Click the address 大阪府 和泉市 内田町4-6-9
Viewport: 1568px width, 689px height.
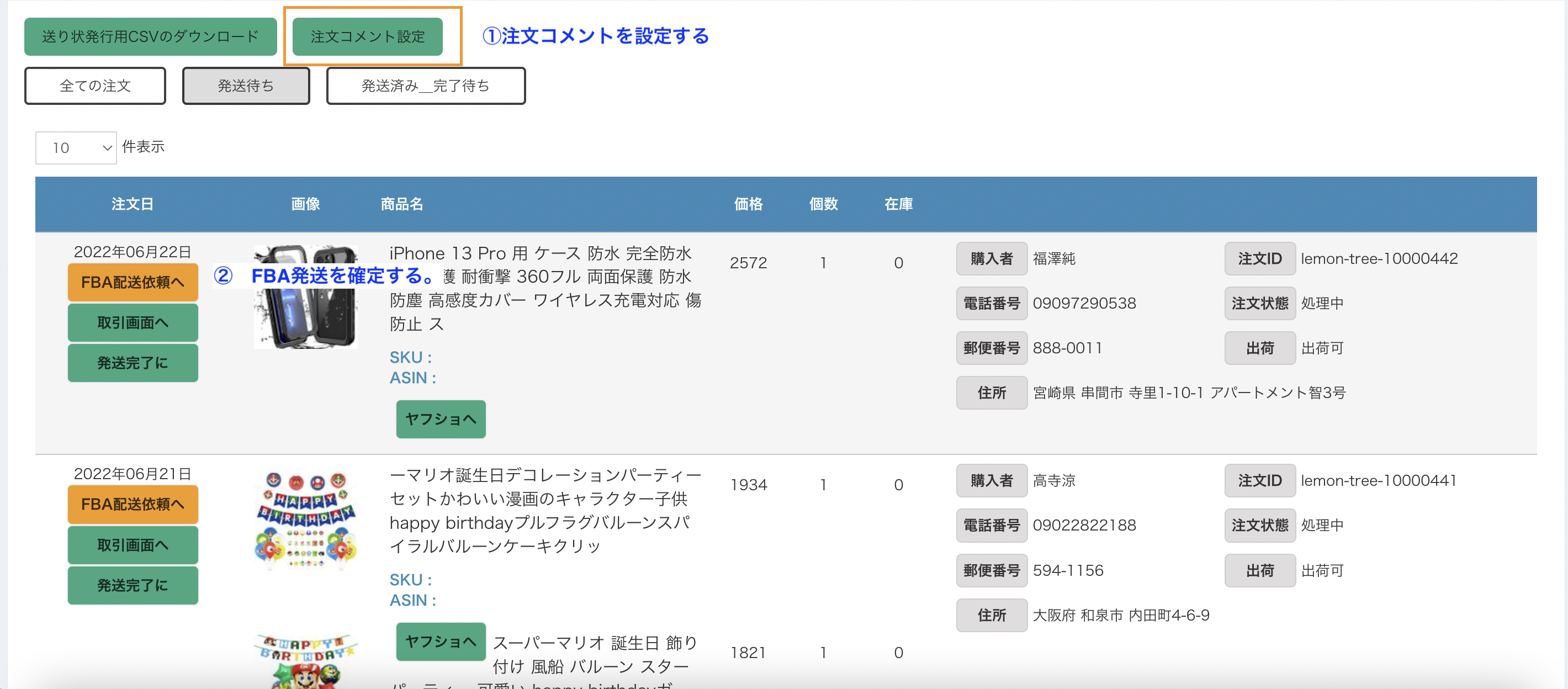point(1121,616)
